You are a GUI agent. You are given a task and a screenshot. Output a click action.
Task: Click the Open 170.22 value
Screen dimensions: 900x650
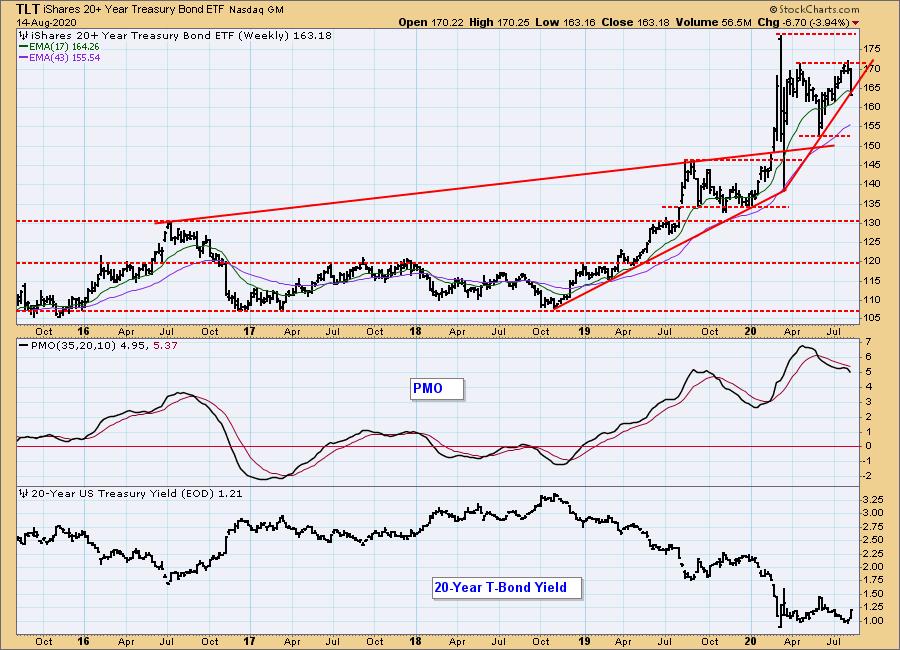point(431,22)
